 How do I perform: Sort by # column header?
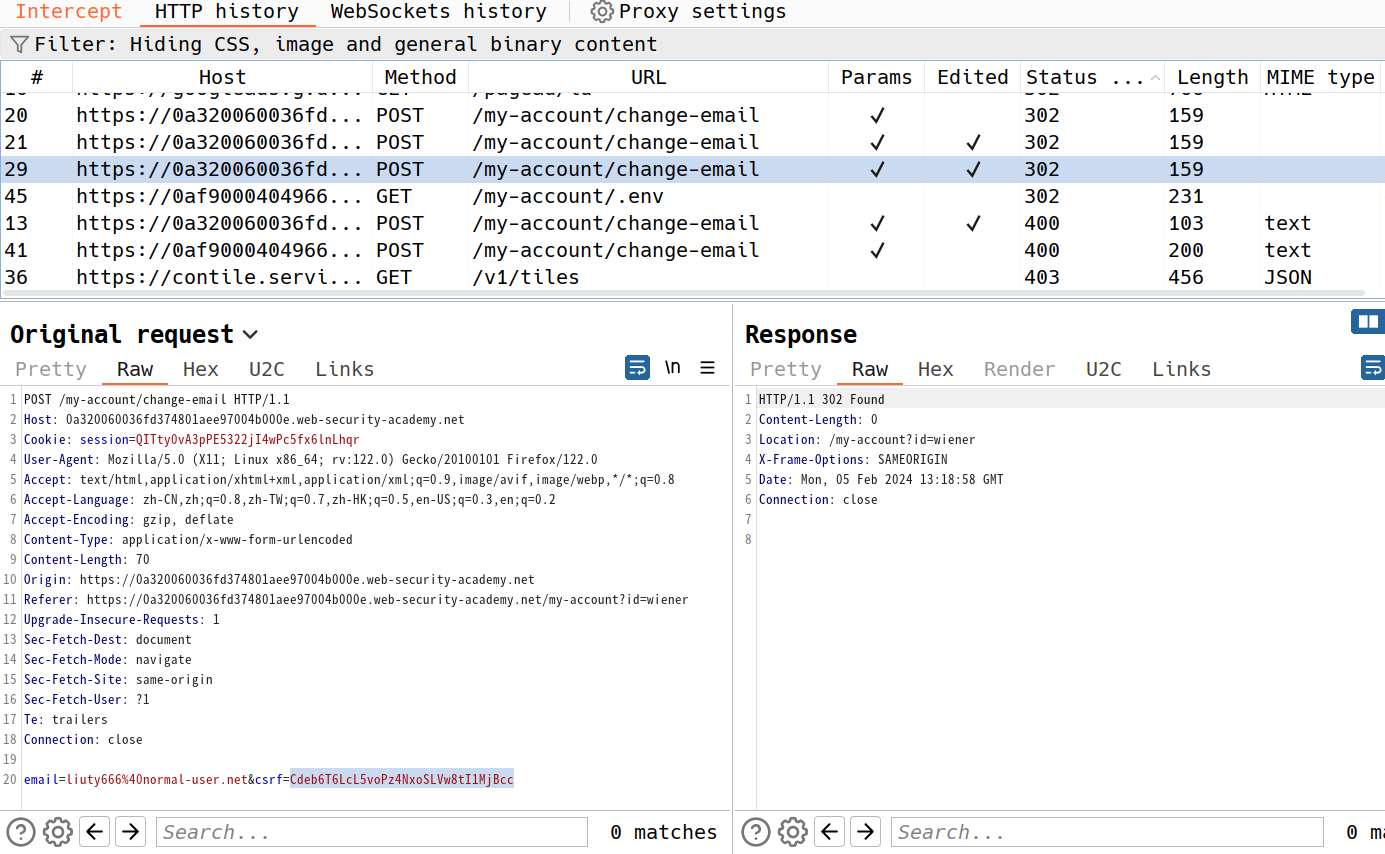37,77
